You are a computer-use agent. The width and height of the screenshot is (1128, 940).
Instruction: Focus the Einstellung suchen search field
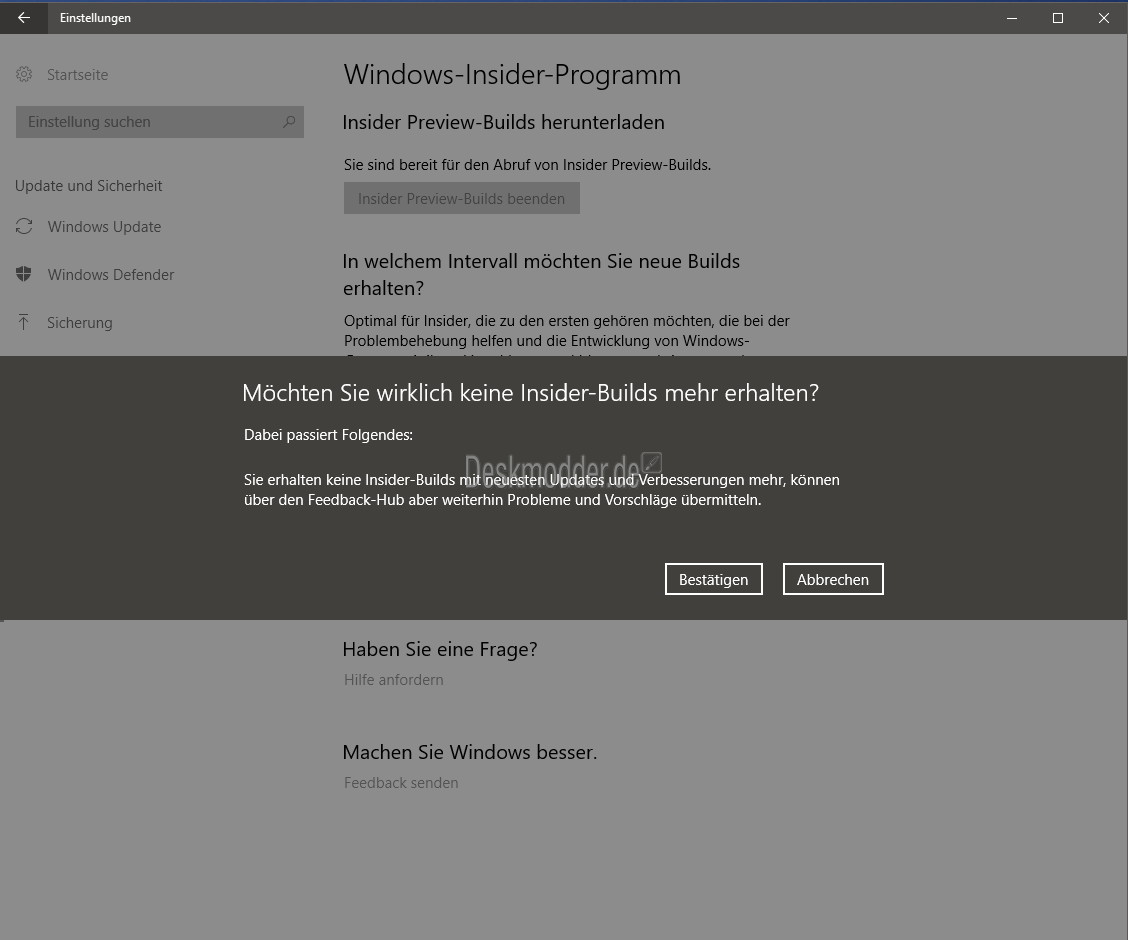pyautogui.click(x=160, y=122)
